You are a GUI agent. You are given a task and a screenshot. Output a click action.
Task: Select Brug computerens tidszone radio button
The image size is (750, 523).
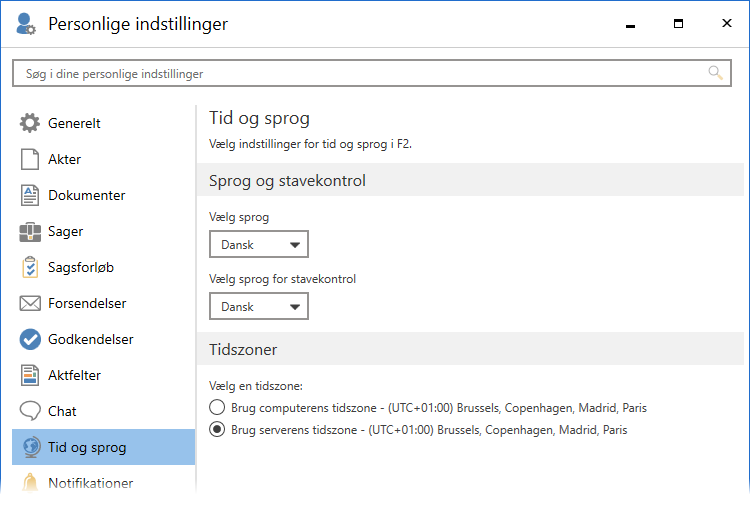(x=217, y=408)
